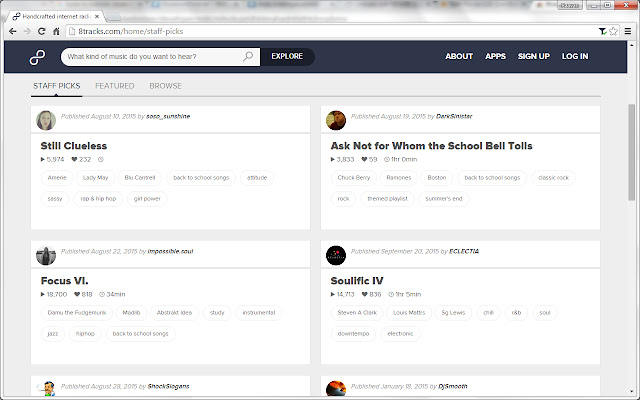Select the attitude tag
The width and height of the screenshot is (640, 400).
(257, 178)
